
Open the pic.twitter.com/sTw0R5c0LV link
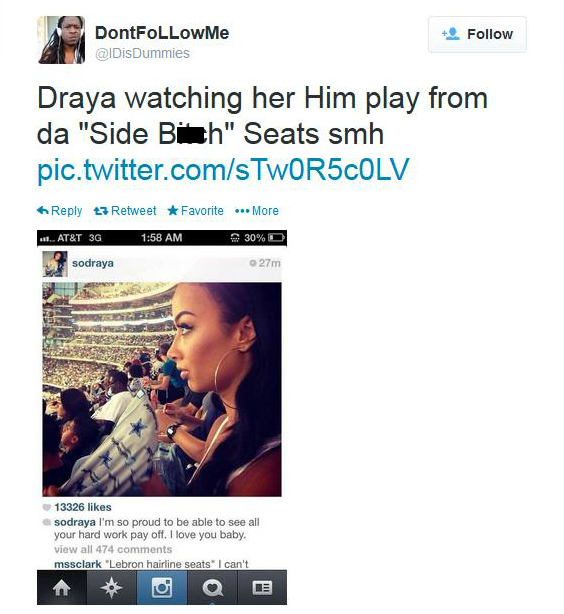coord(223,170)
